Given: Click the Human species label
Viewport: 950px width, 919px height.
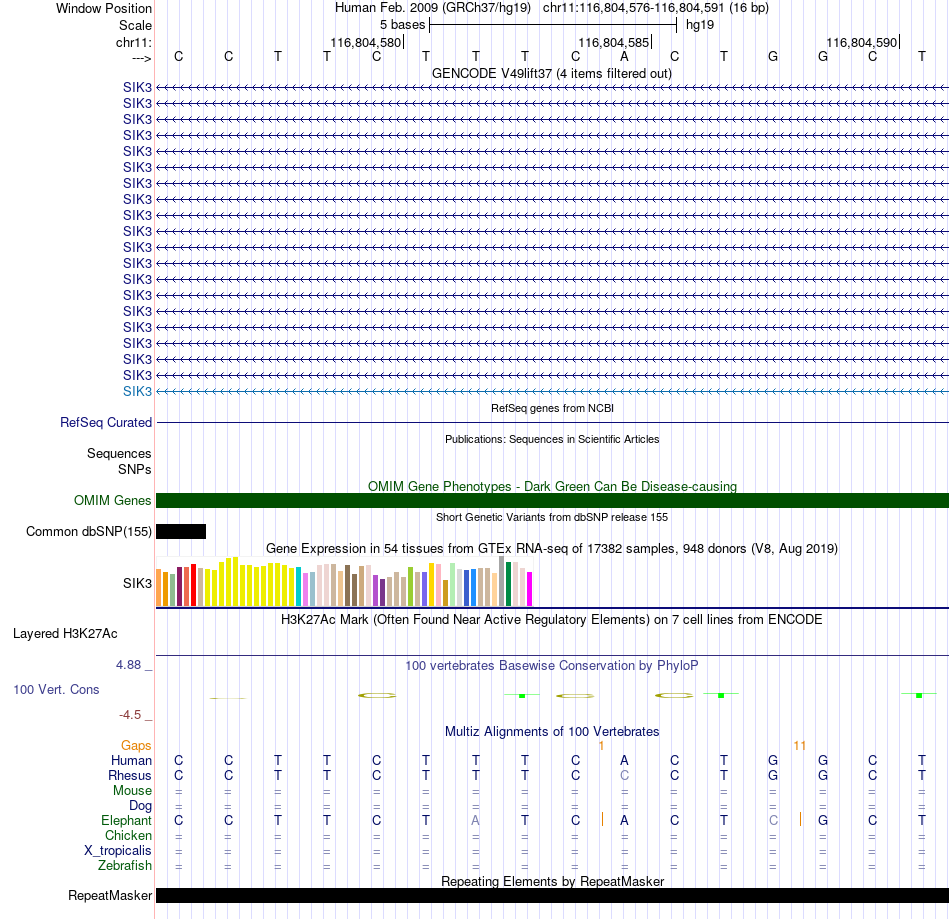Looking at the screenshot, I should pyautogui.click(x=131, y=761).
